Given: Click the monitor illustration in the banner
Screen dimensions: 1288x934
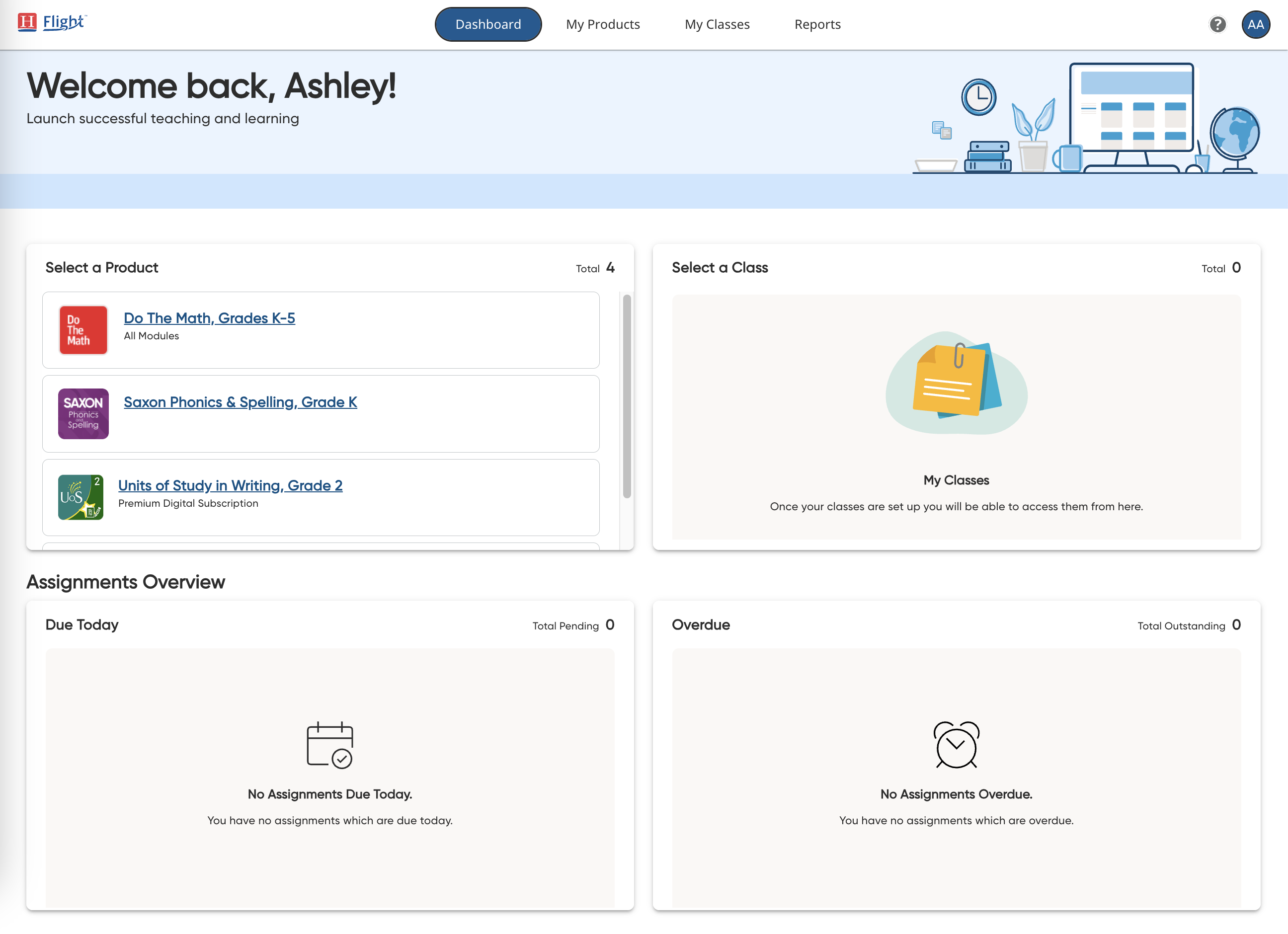Looking at the screenshot, I should 1131,108.
